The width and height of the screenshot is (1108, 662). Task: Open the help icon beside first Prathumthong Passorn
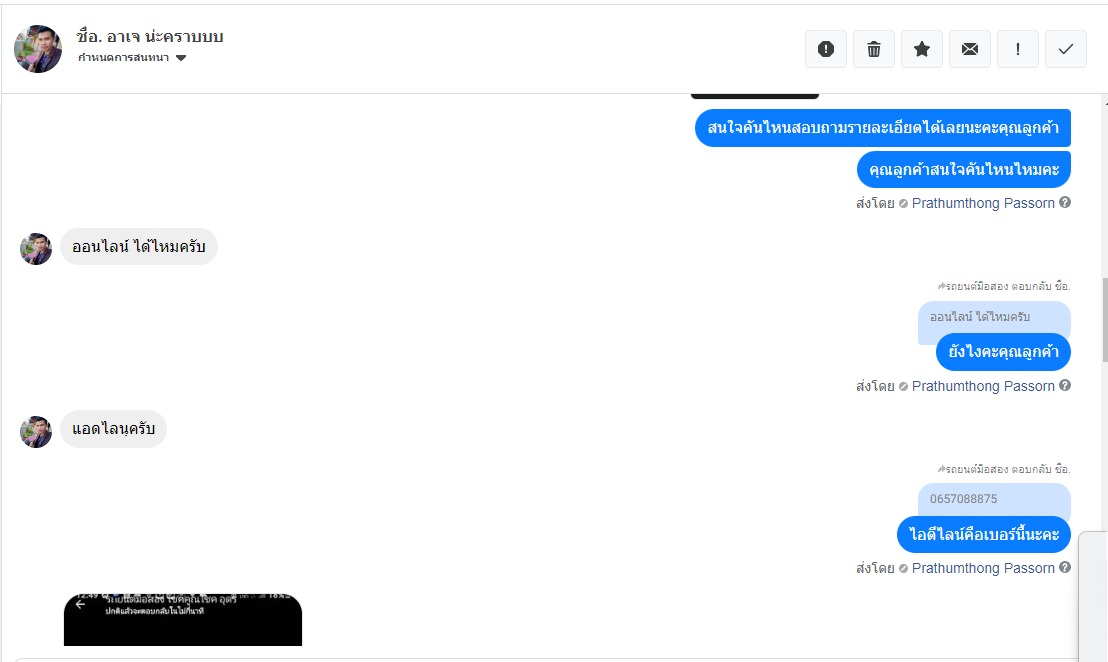pos(1065,203)
